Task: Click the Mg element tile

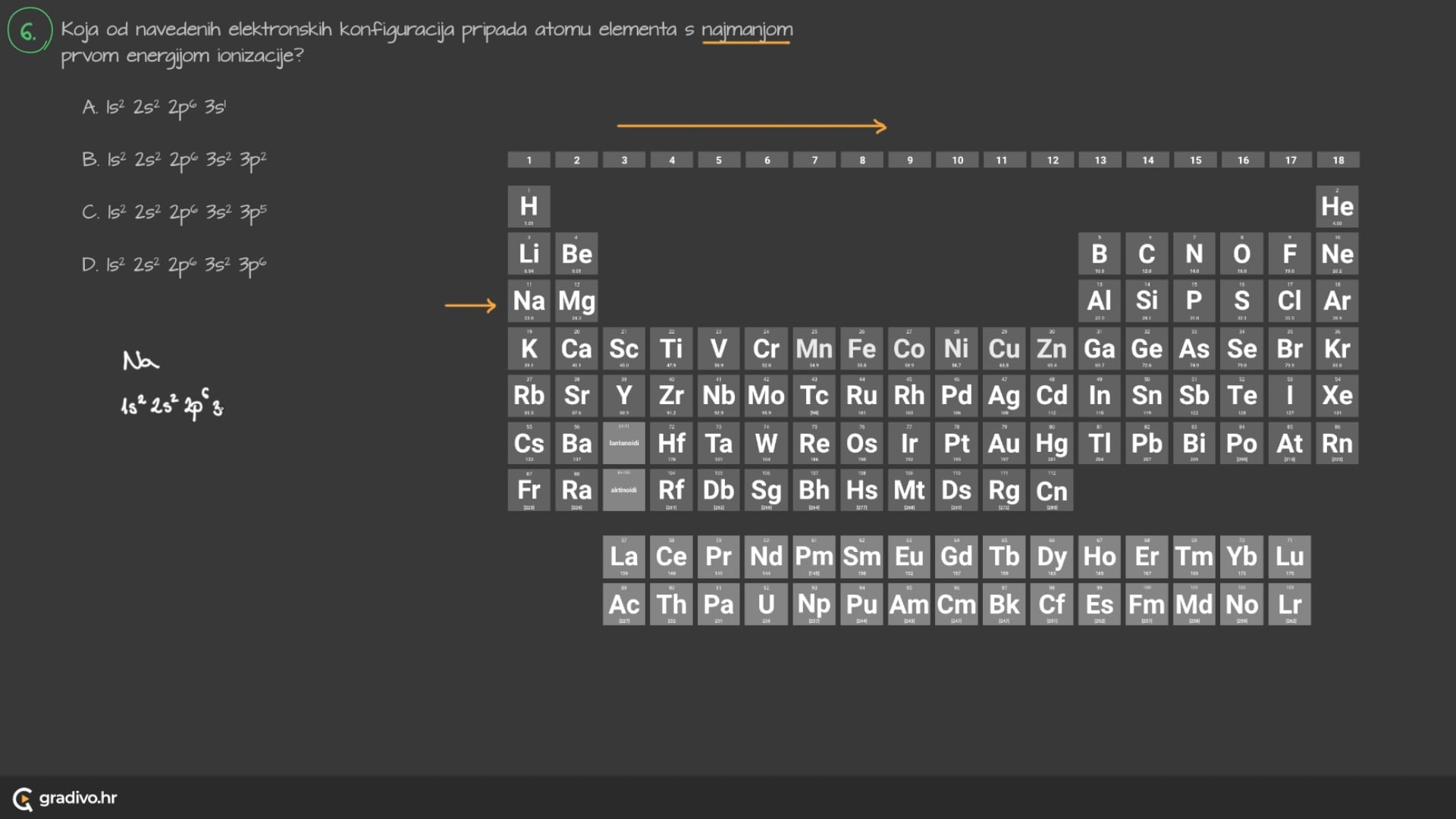Action: (576, 301)
